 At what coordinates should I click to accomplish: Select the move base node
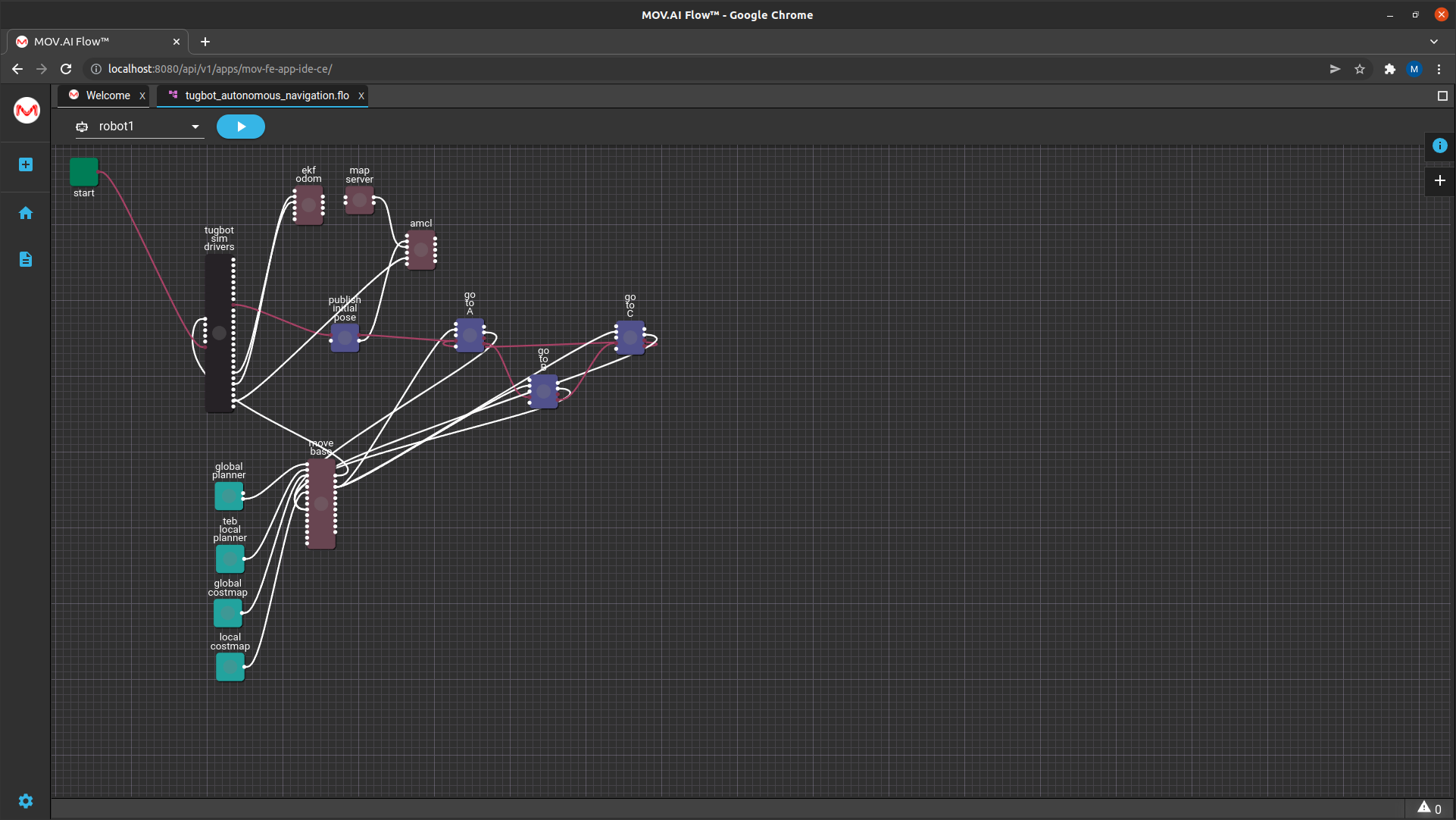click(321, 503)
